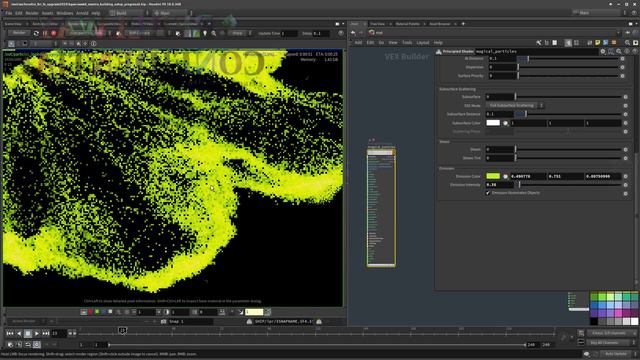Pause the render with the pause icon
This screenshot has width=640, height=360.
click(x=45, y=33)
